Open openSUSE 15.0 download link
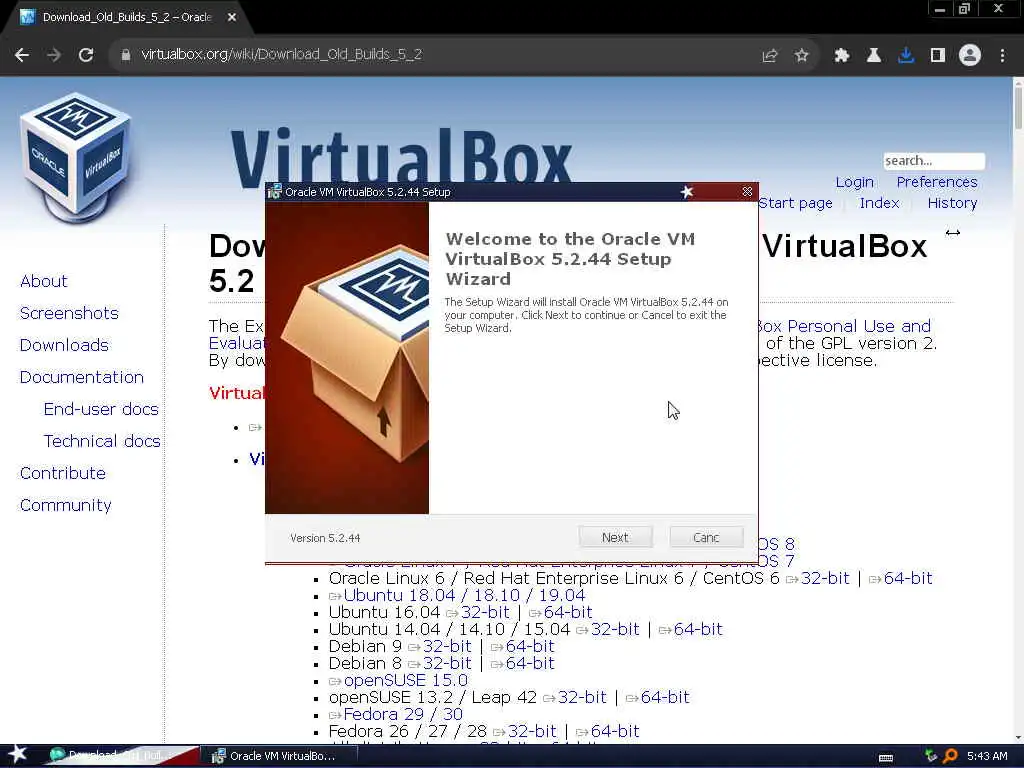Image resolution: width=1024 pixels, height=768 pixels. [406, 680]
